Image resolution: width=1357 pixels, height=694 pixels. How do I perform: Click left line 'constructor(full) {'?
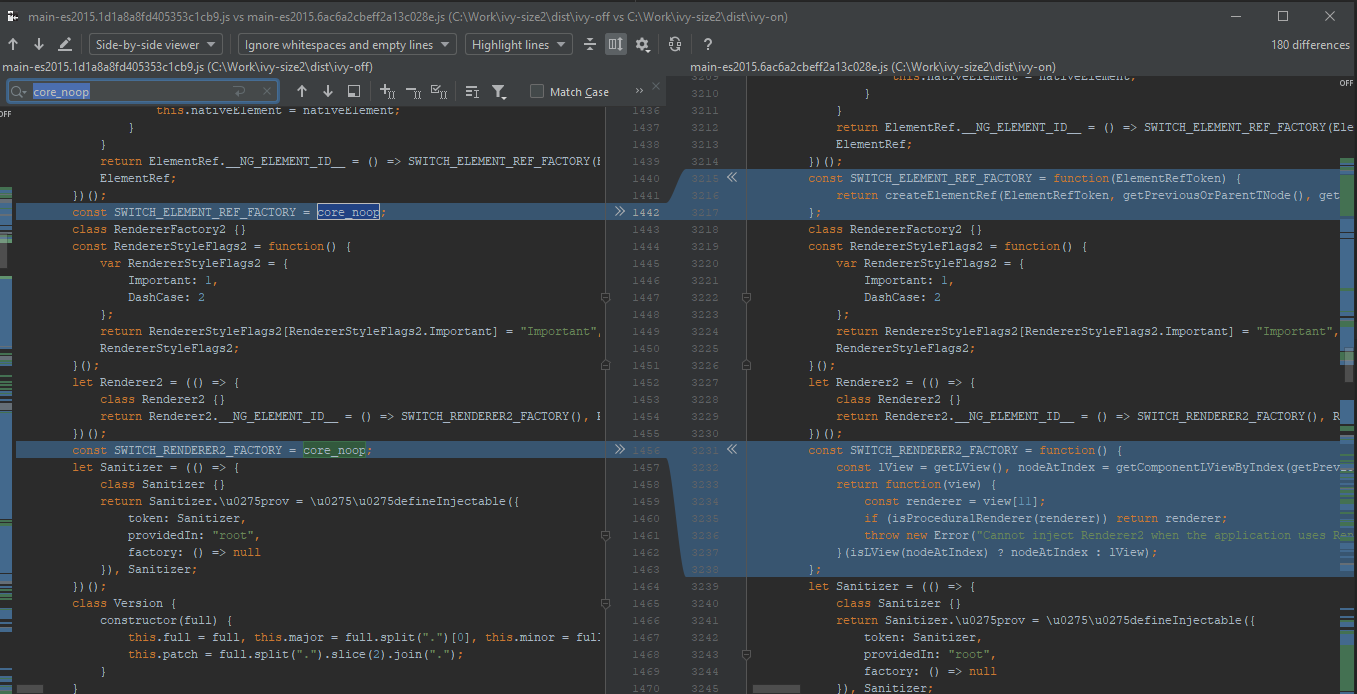[166, 620]
